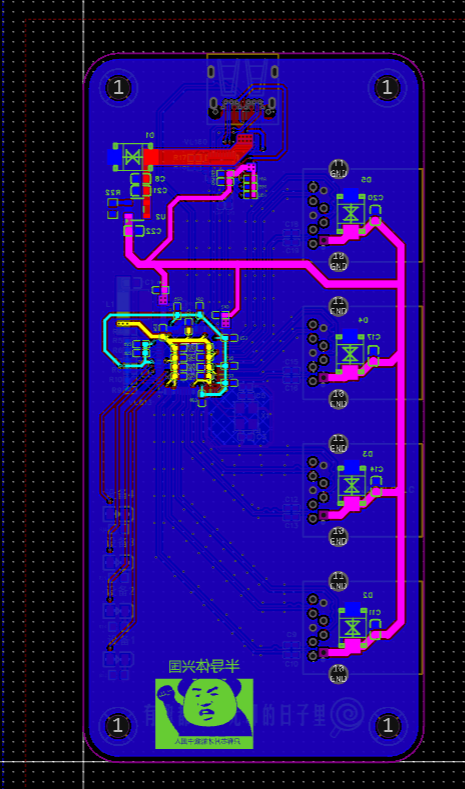Click the D1 diode footprint symbol
This screenshot has width=465, height=789.
tap(133, 157)
